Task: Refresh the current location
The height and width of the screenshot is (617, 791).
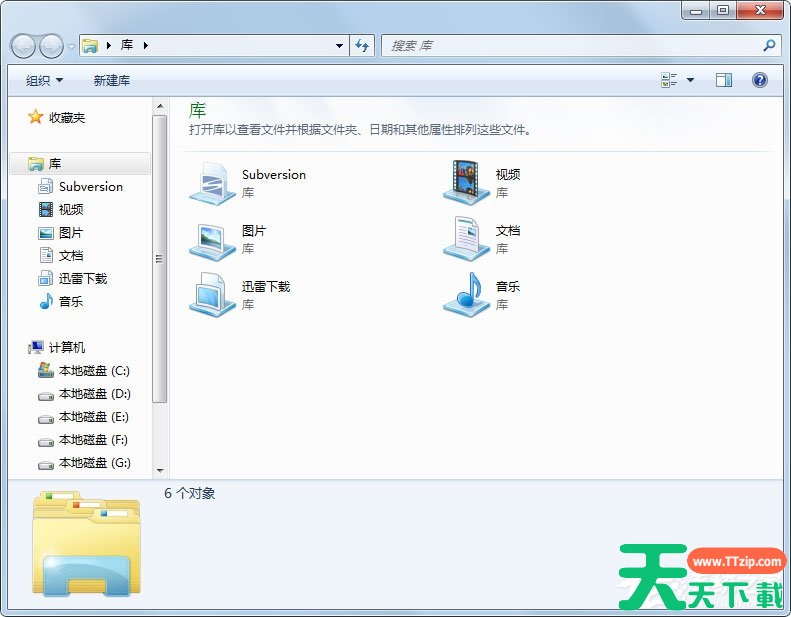Action: (362, 46)
